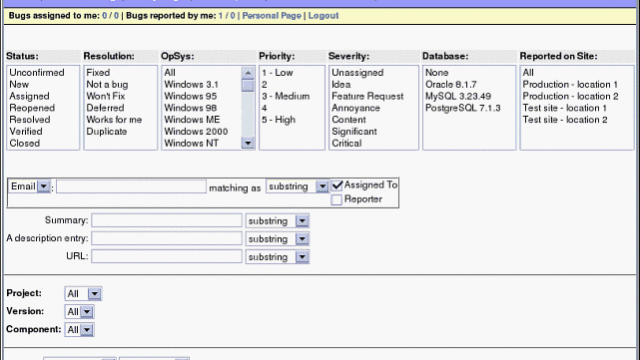Click the URL input field
Image resolution: width=640 pixels, height=360 pixels.
click(x=167, y=256)
